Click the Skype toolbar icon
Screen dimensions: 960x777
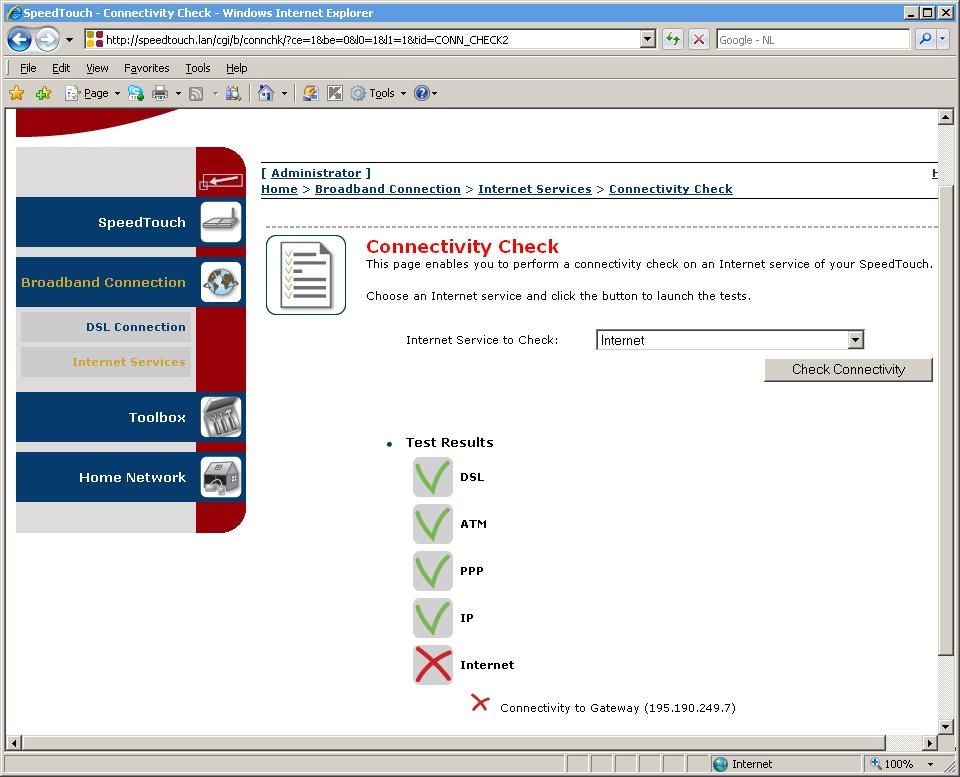click(136, 93)
